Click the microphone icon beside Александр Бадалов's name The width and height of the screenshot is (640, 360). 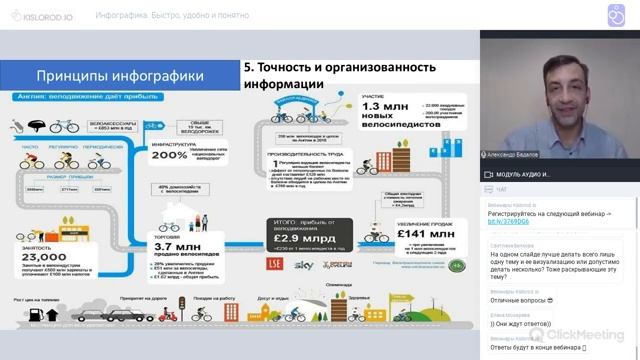point(484,155)
